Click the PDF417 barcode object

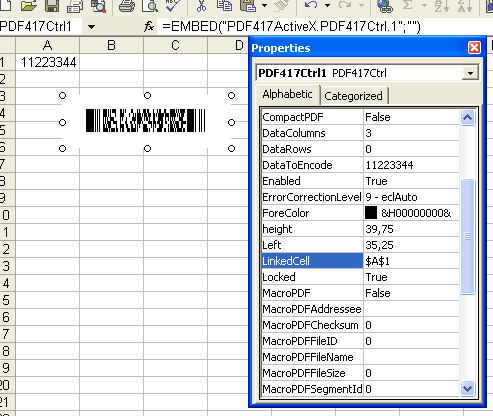coord(146,121)
